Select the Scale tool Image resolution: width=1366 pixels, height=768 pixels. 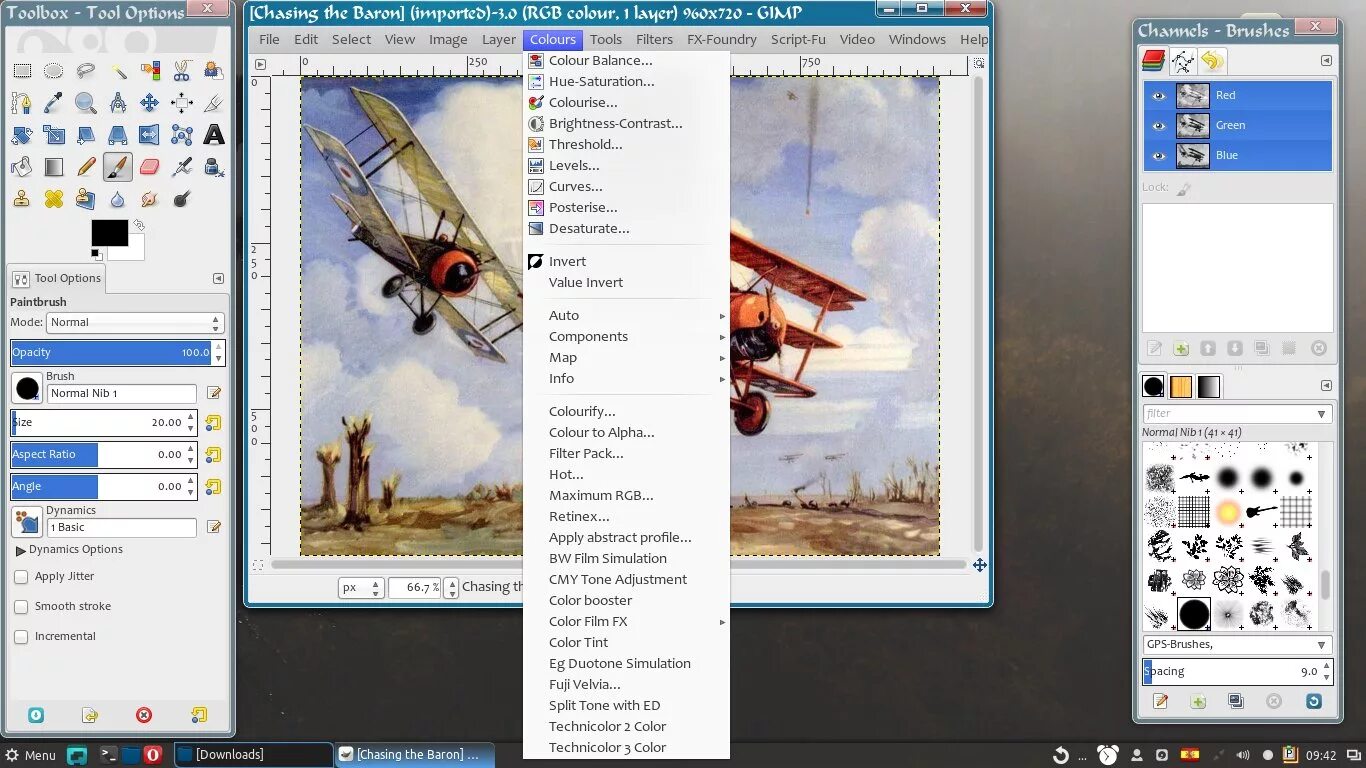54,135
